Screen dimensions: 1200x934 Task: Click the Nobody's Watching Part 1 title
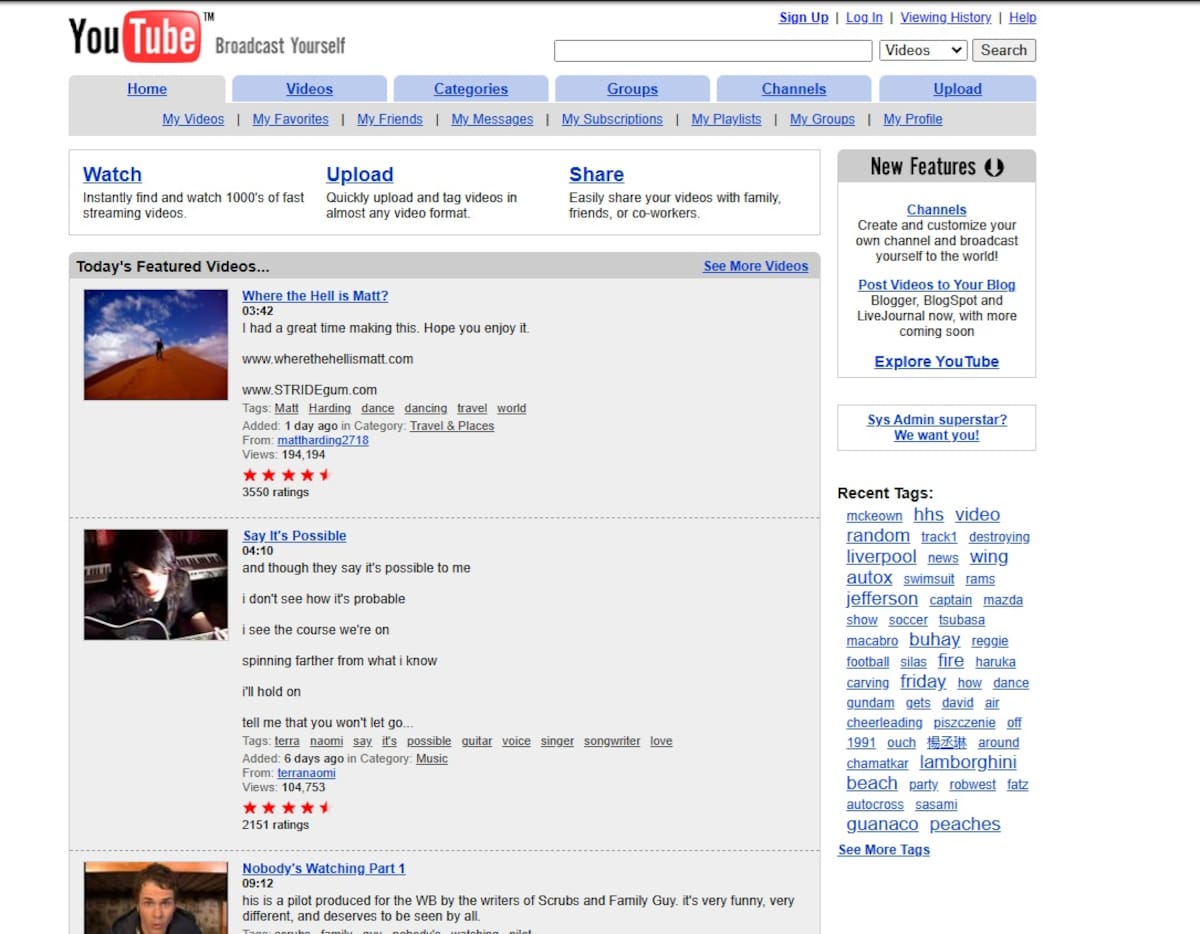pyautogui.click(x=324, y=869)
